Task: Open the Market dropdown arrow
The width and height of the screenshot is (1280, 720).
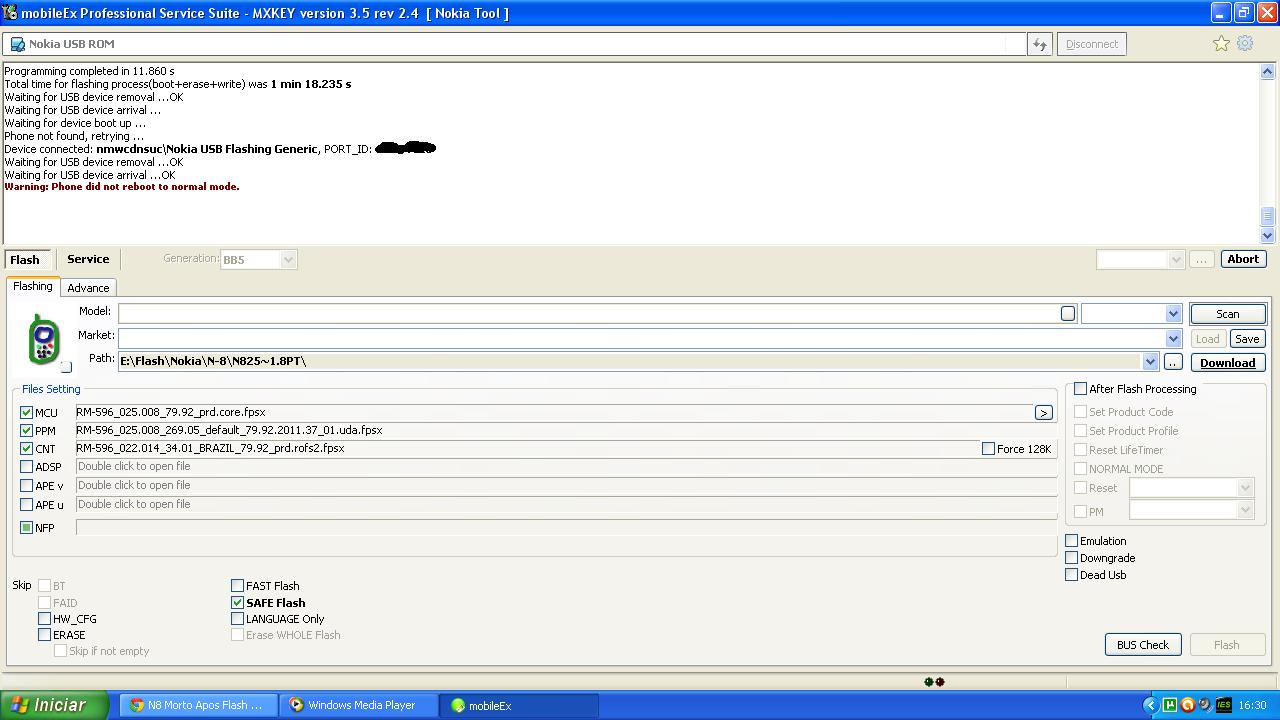Action: tap(1173, 339)
